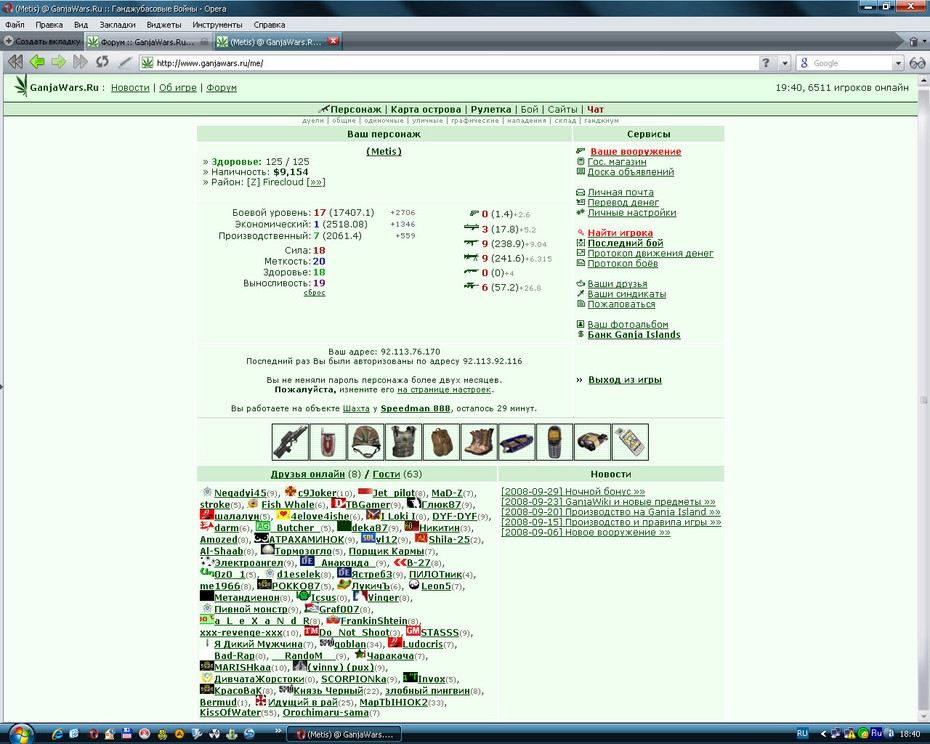The width and height of the screenshot is (930, 744).
Task: Click the GanjaWars leaf logo
Action: click(x=21, y=86)
